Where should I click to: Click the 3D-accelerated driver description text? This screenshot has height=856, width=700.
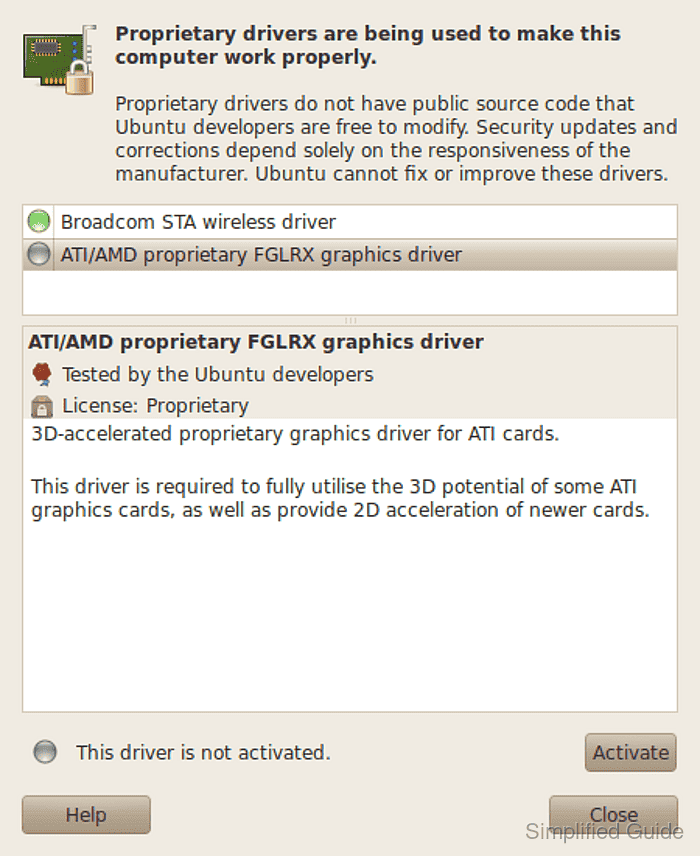click(x=295, y=434)
